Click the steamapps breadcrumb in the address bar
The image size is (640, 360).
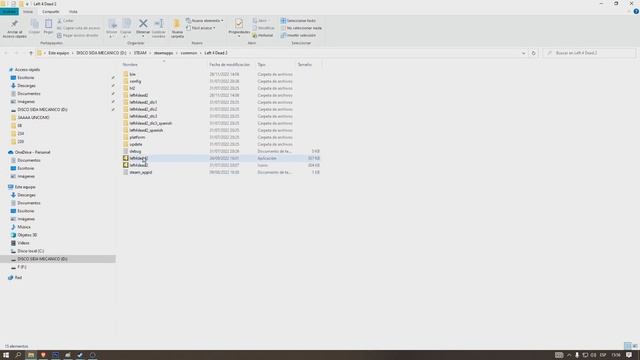tap(163, 53)
